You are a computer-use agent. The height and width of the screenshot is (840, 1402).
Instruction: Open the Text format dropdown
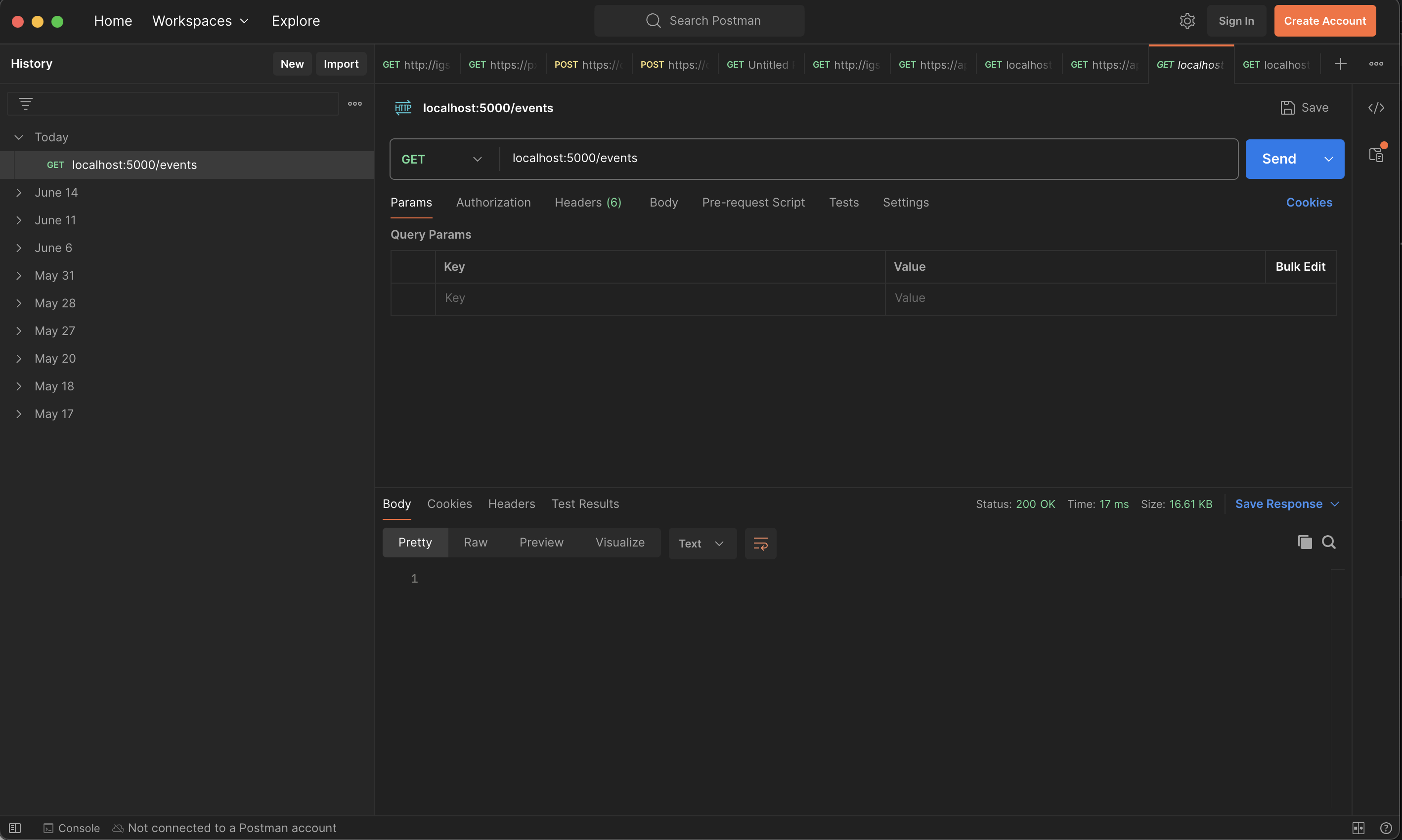pyautogui.click(x=701, y=544)
